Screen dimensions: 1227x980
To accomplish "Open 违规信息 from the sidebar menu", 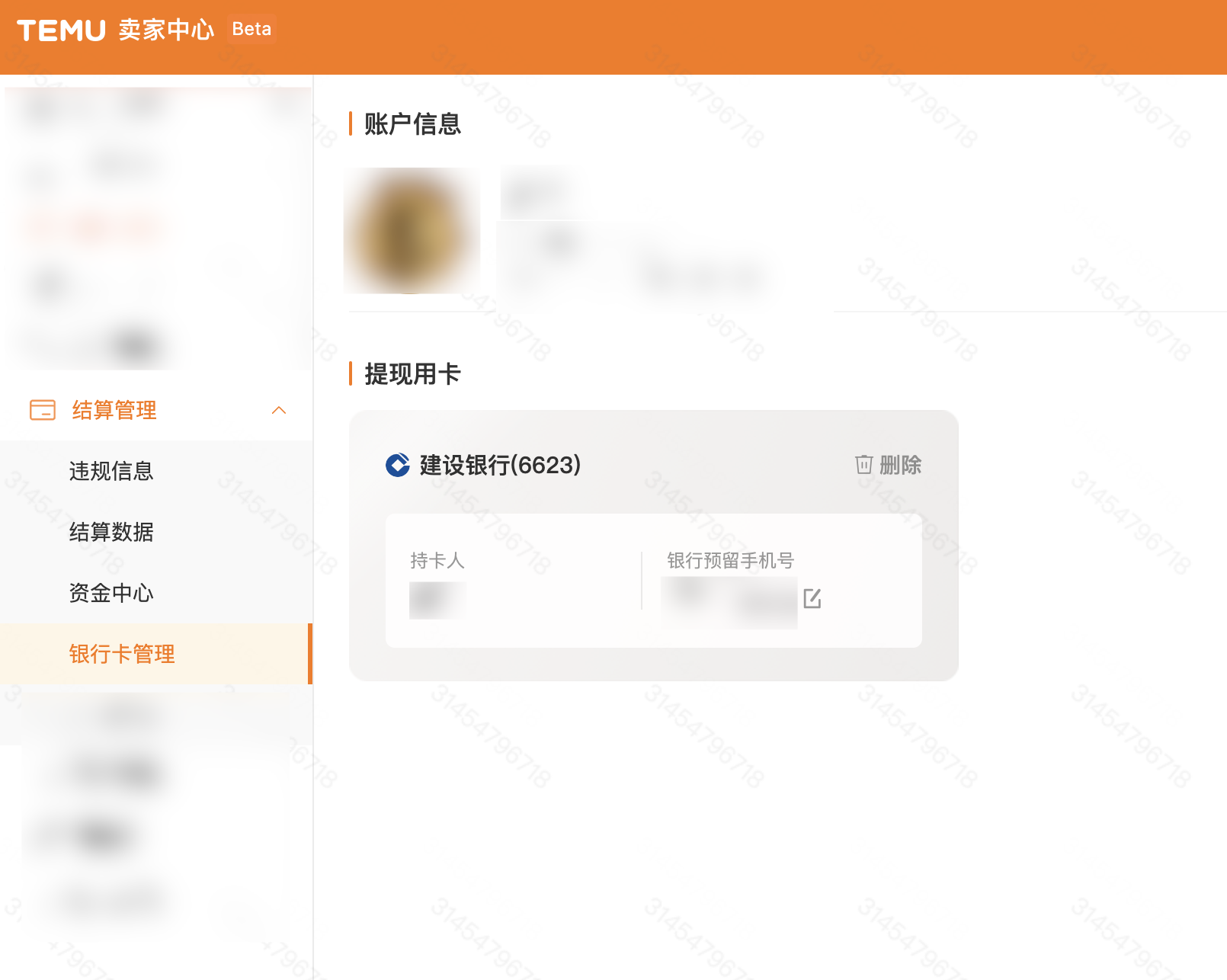I will pos(111,471).
